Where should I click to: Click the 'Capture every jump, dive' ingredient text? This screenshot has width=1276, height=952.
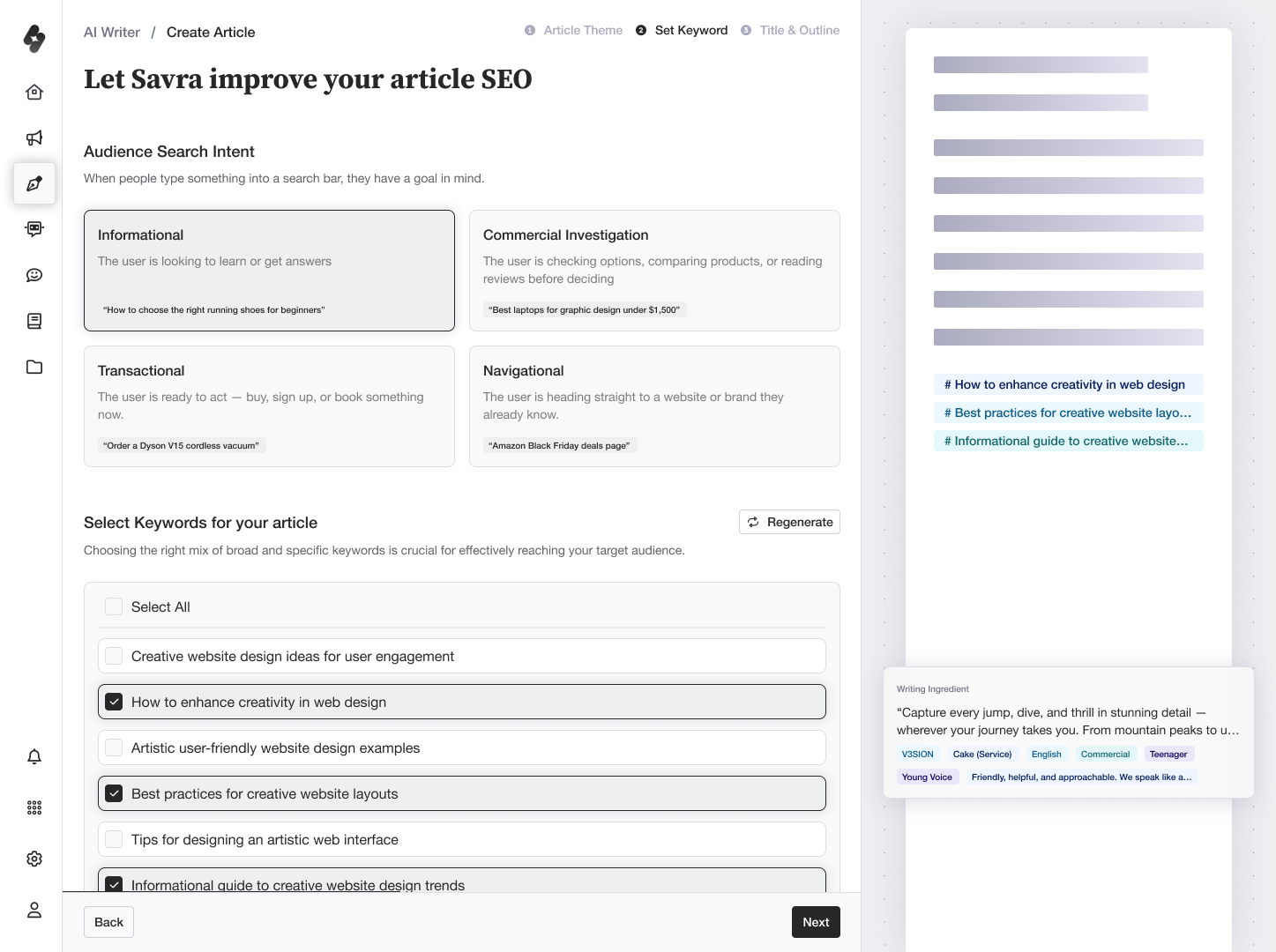(1068, 721)
